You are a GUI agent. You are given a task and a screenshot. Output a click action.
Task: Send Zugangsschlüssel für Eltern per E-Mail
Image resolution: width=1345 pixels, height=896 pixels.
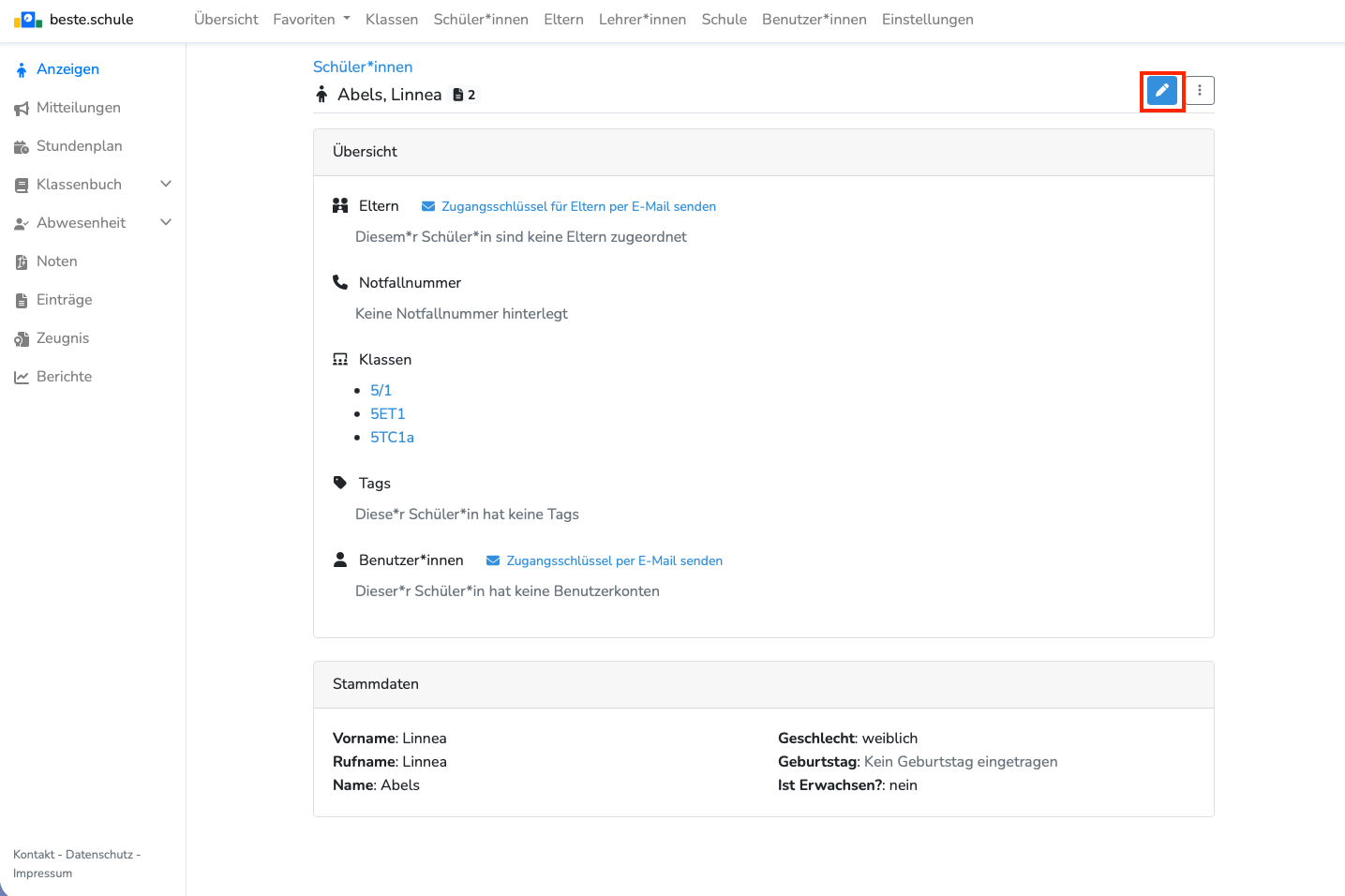click(577, 206)
